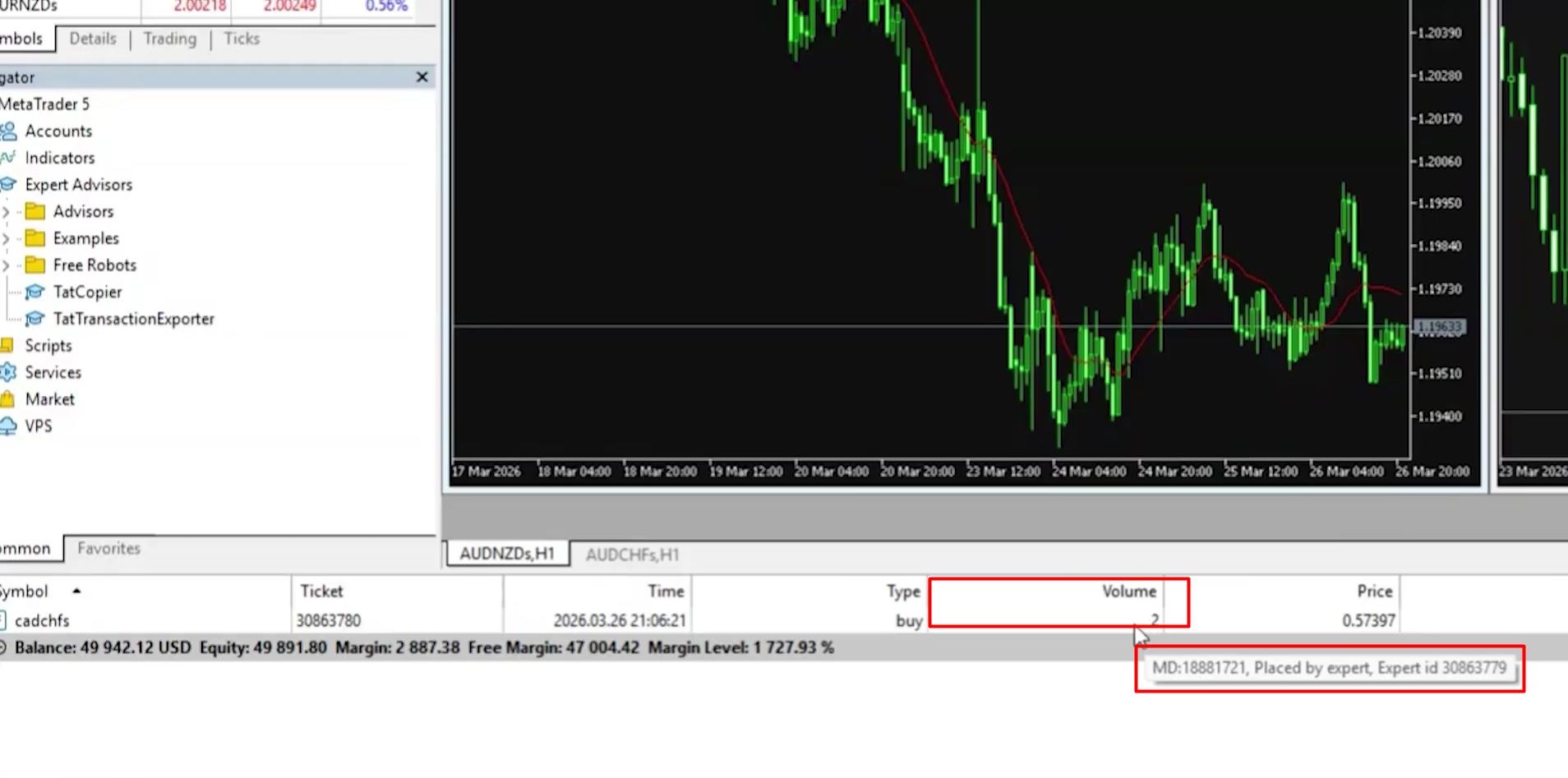Click the open time 2026.03.26 21:06:21
Screen dimensions: 1568x778
pos(620,621)
